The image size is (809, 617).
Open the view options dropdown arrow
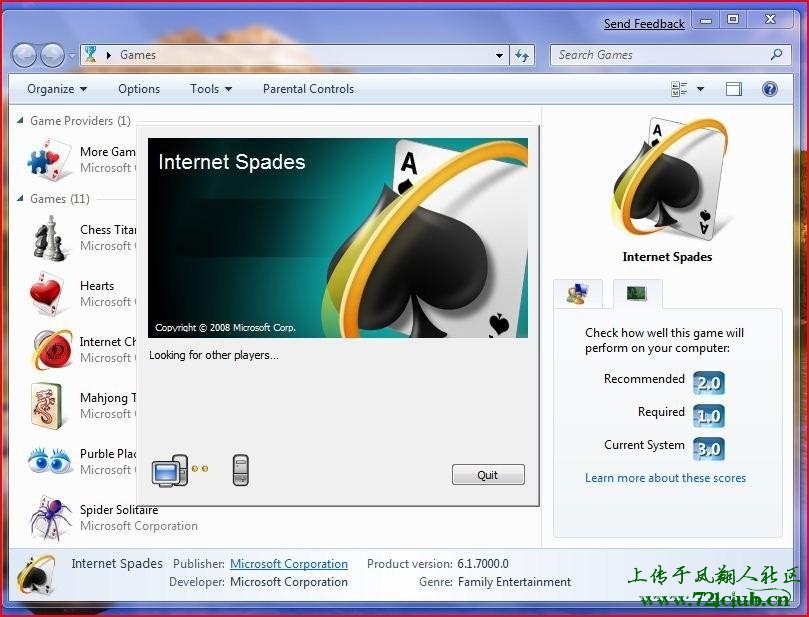(x=700, y=89)
